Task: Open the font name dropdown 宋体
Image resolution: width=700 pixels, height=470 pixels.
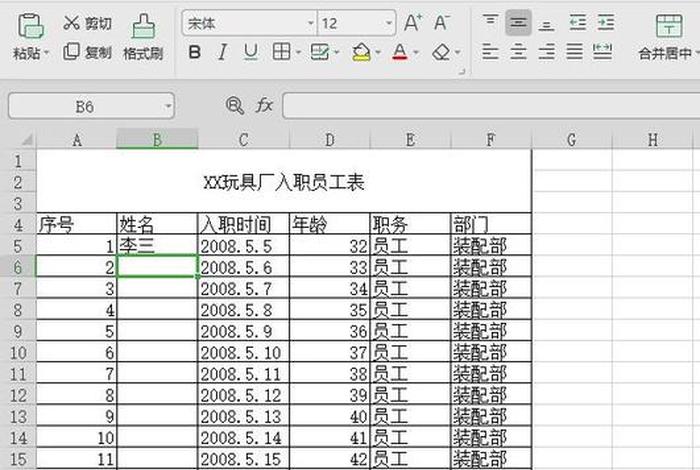Action: point(311,23)
